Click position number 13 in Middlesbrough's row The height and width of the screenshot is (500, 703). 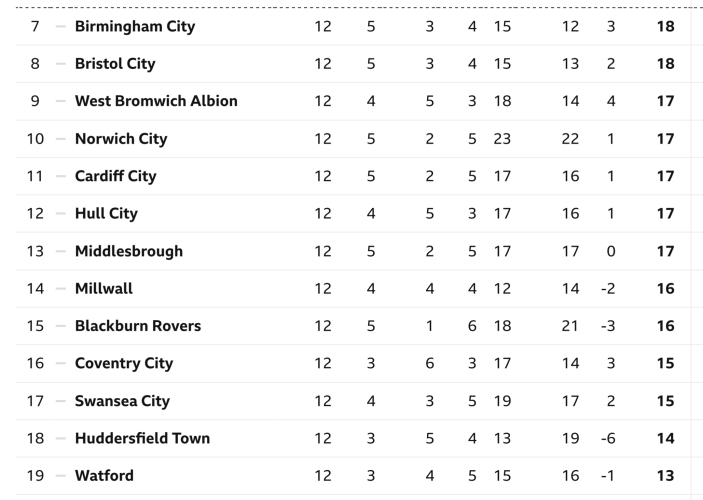coord(35,251)
